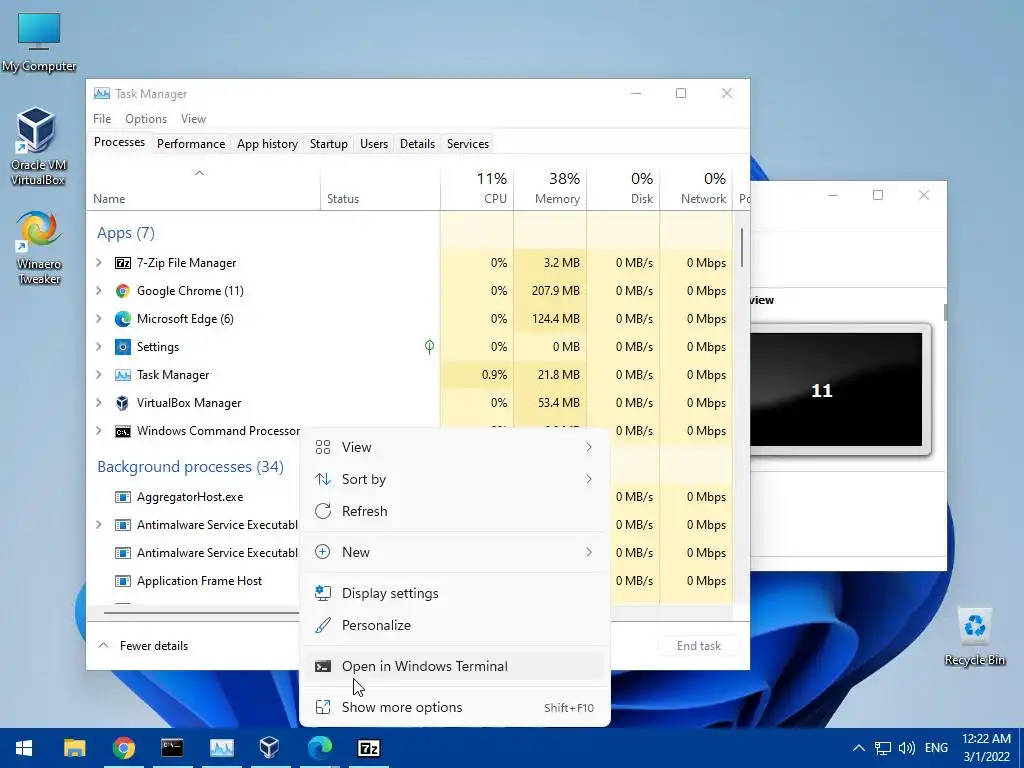Click the volume speaker tray icon
The image size is (1024, 768).
tap(906, 748)
